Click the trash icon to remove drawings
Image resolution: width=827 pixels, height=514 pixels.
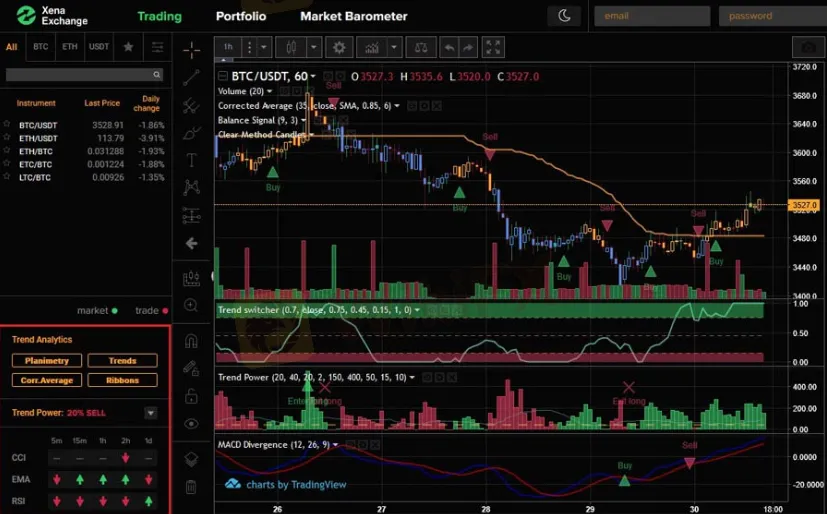tap(191, 487)
